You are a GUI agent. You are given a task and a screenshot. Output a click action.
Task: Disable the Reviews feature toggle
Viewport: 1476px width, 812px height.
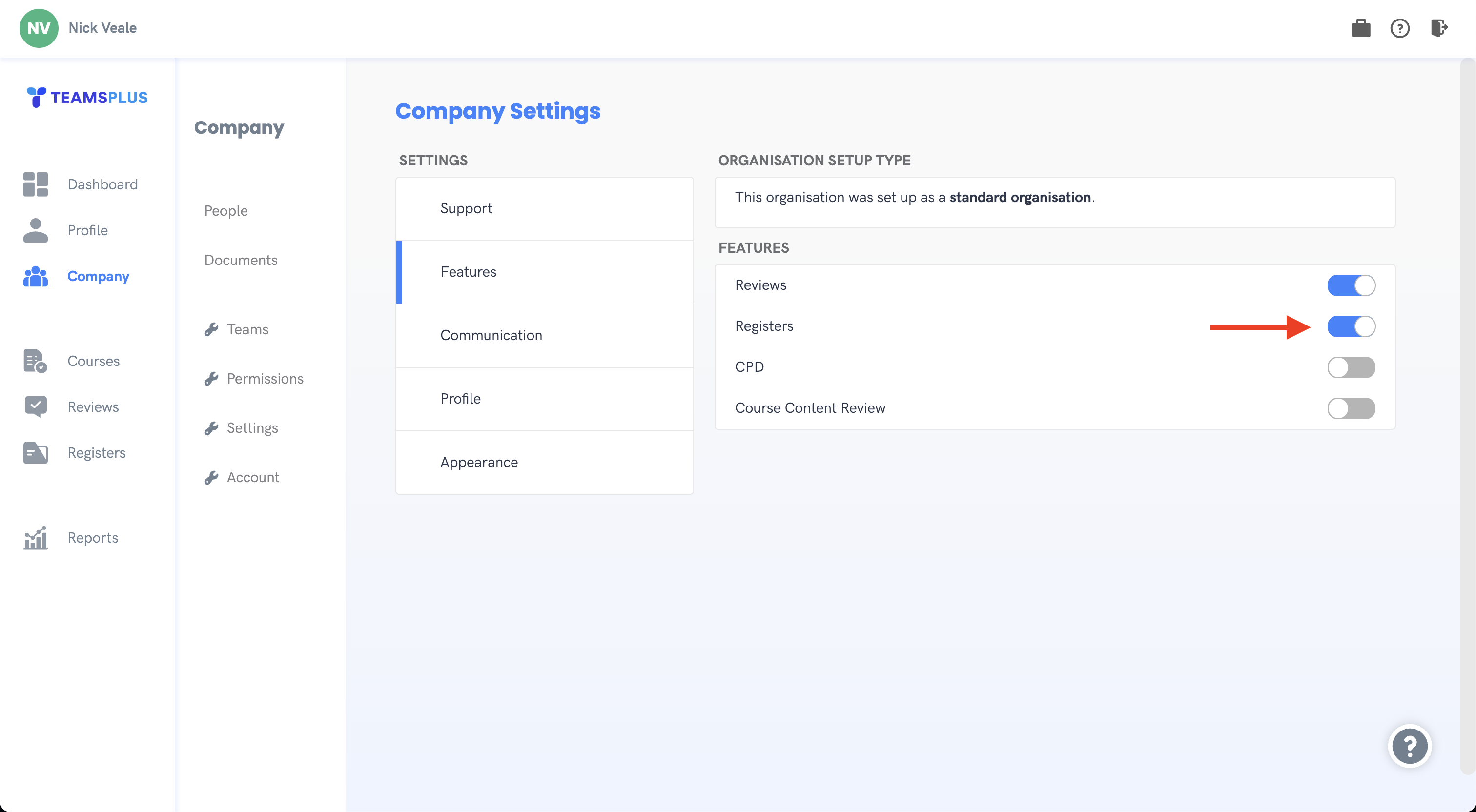coord(1351,285)
